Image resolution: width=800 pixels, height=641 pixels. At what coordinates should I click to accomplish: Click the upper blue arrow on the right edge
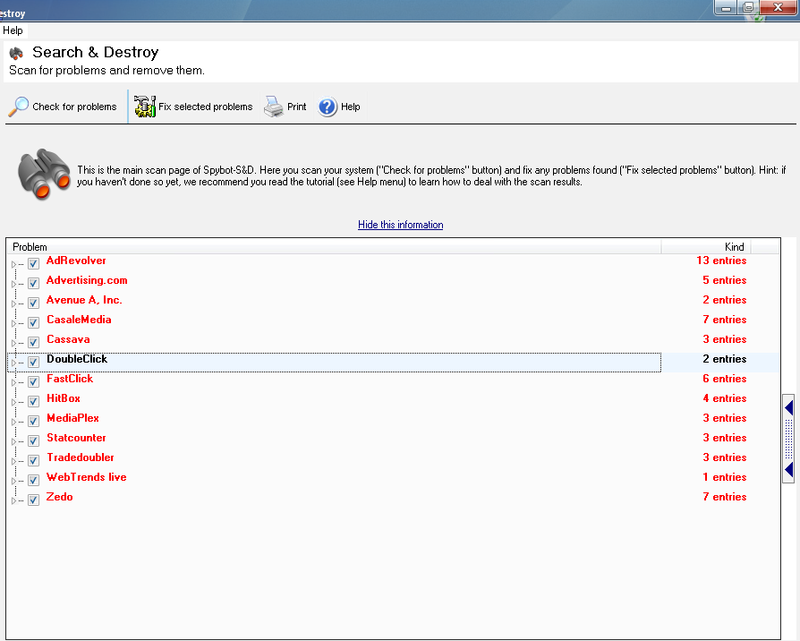pos(789,406)
